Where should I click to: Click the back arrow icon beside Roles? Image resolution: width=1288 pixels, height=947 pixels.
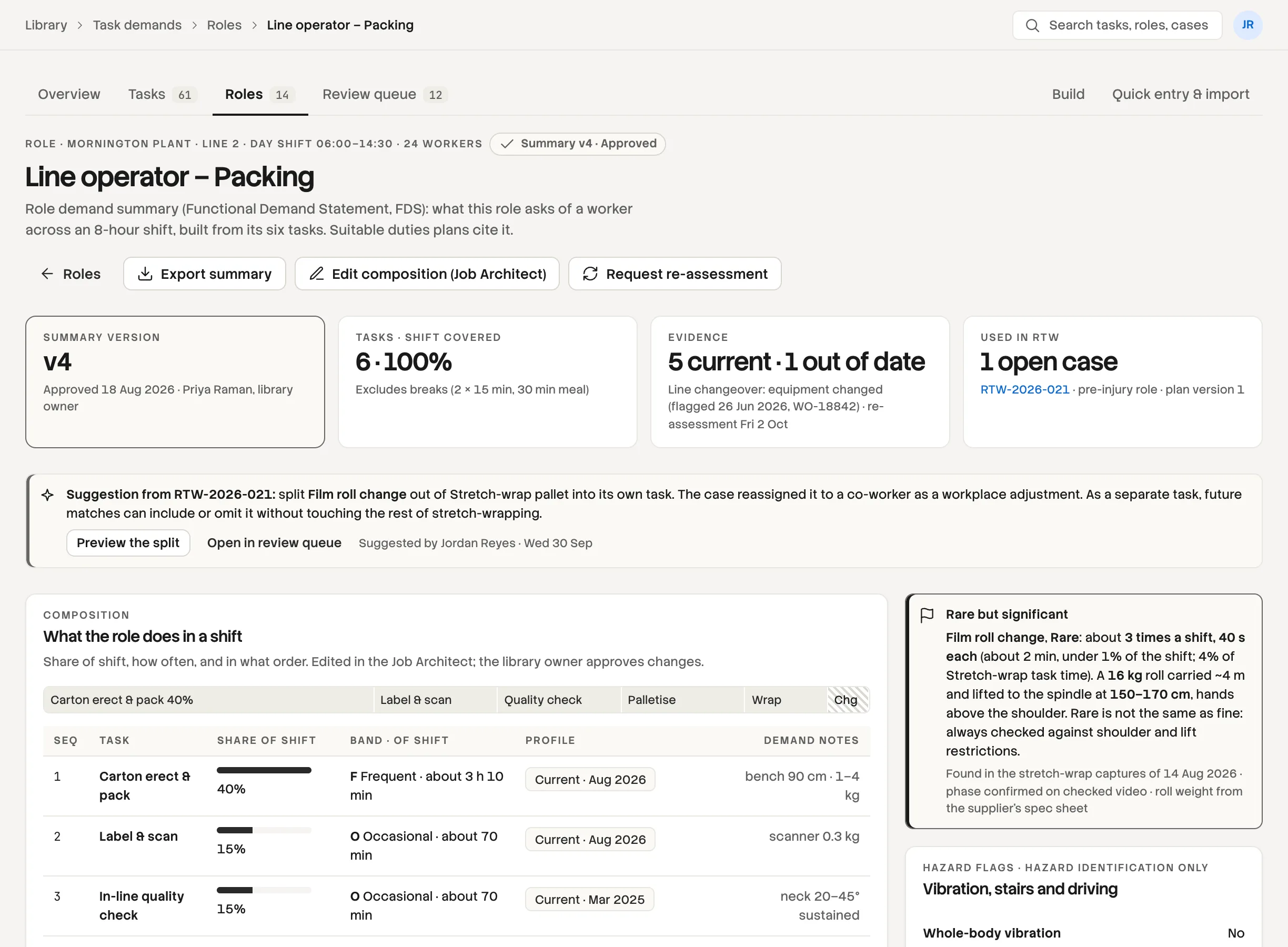pyautogui.click(x=47, y=274)
